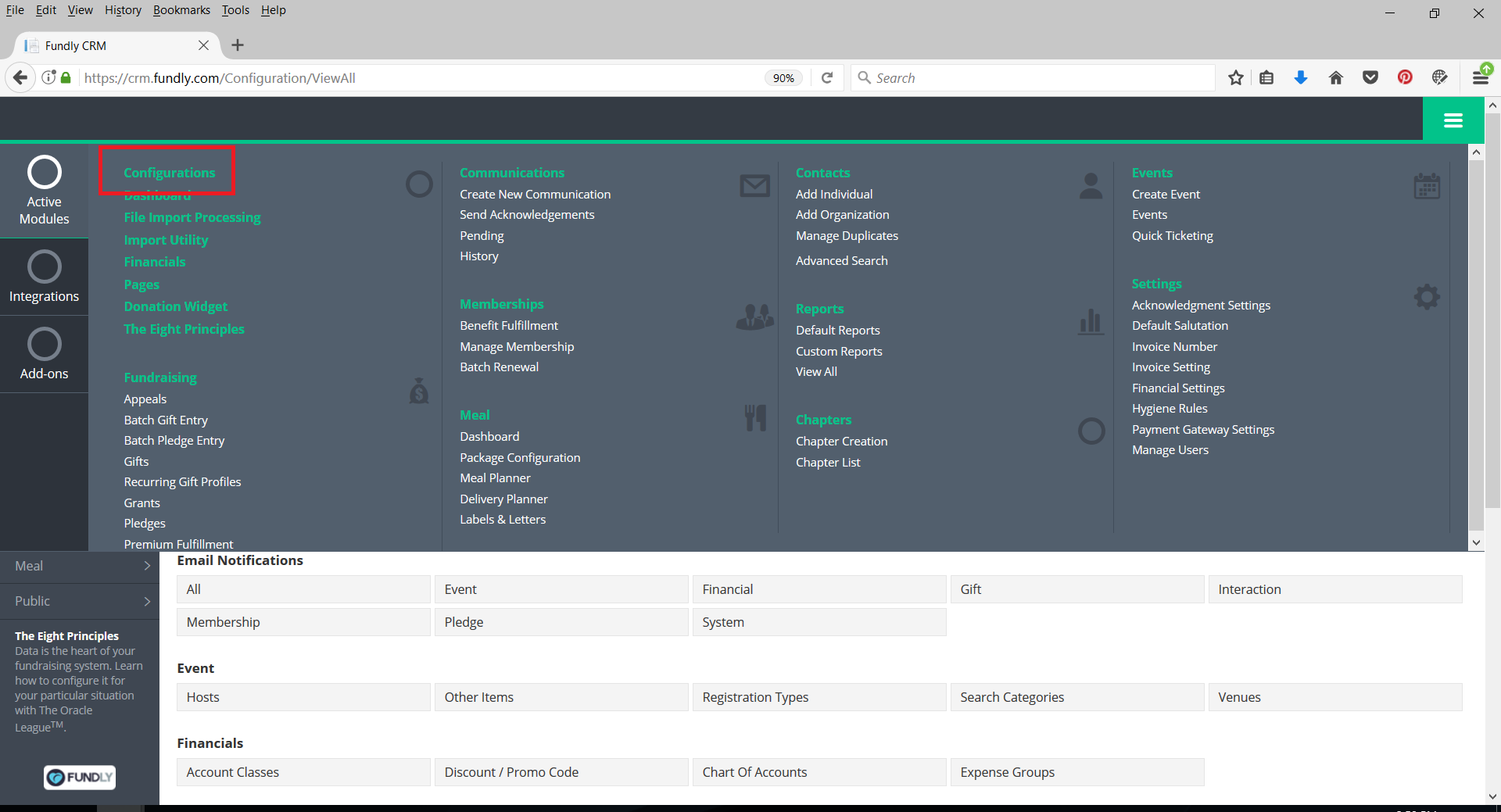Open the History menu
The width and height of the screenshot is (1501, 812).
[123, 10]
